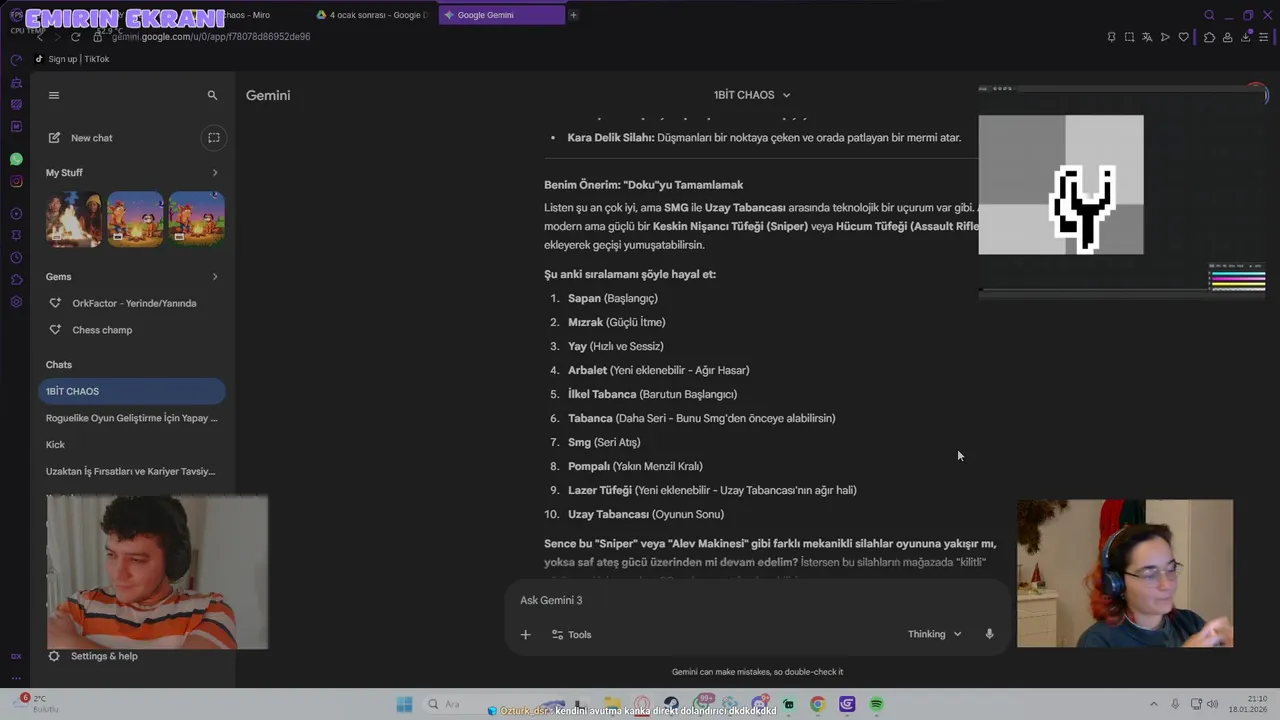Open the Sign up | TikTok bookmark

coord(72,59)
